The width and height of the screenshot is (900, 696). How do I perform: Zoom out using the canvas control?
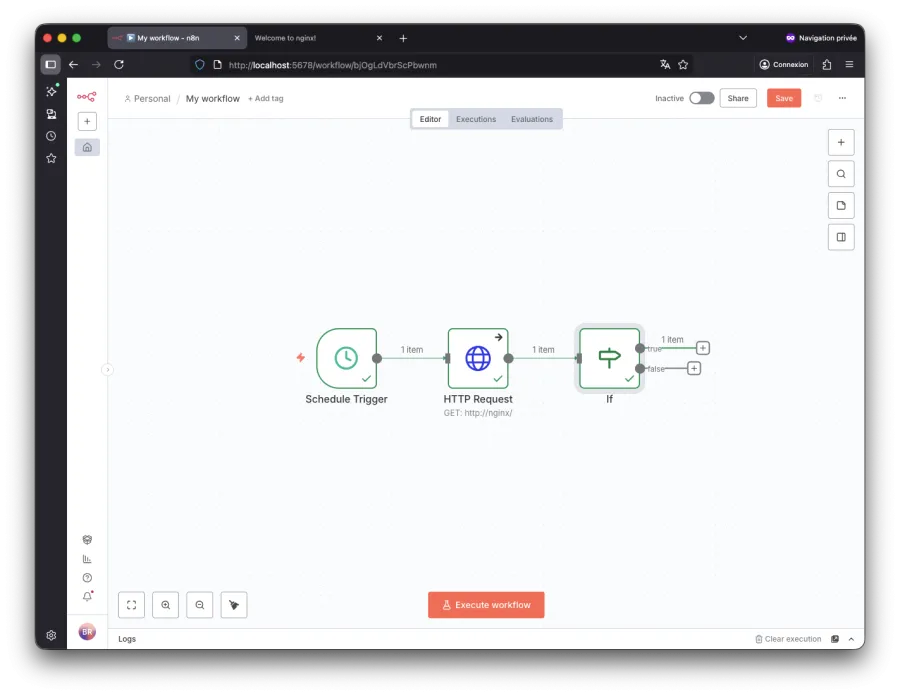tap(199, 605)
